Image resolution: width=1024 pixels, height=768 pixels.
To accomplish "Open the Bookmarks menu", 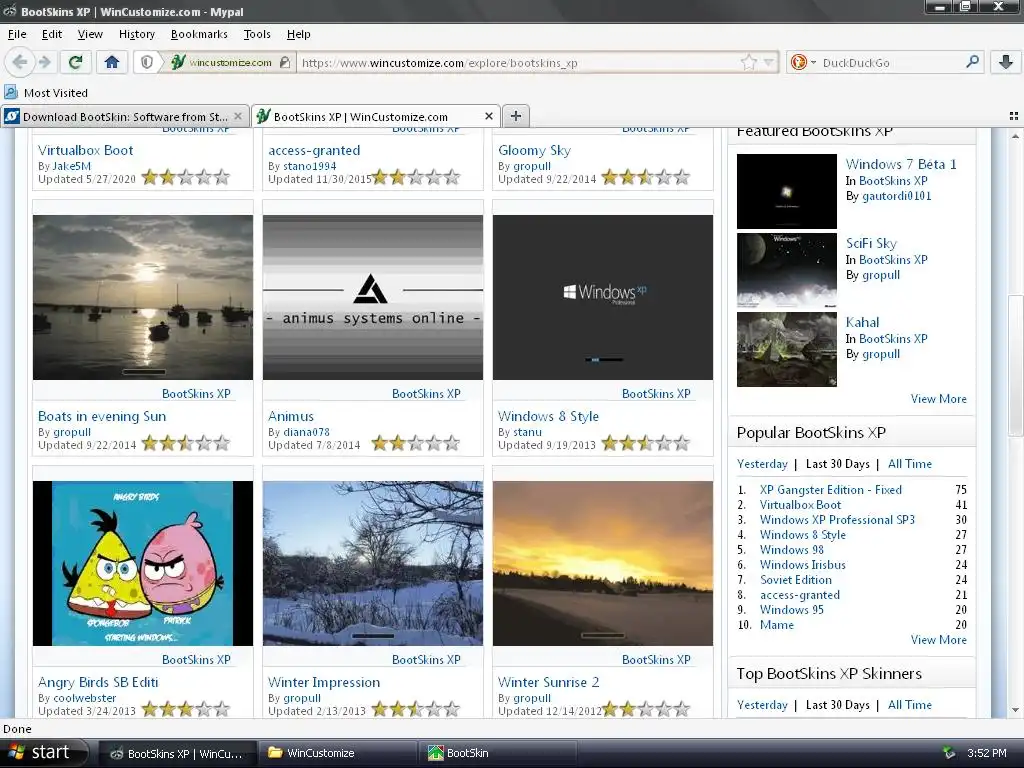I will (199, 34).
